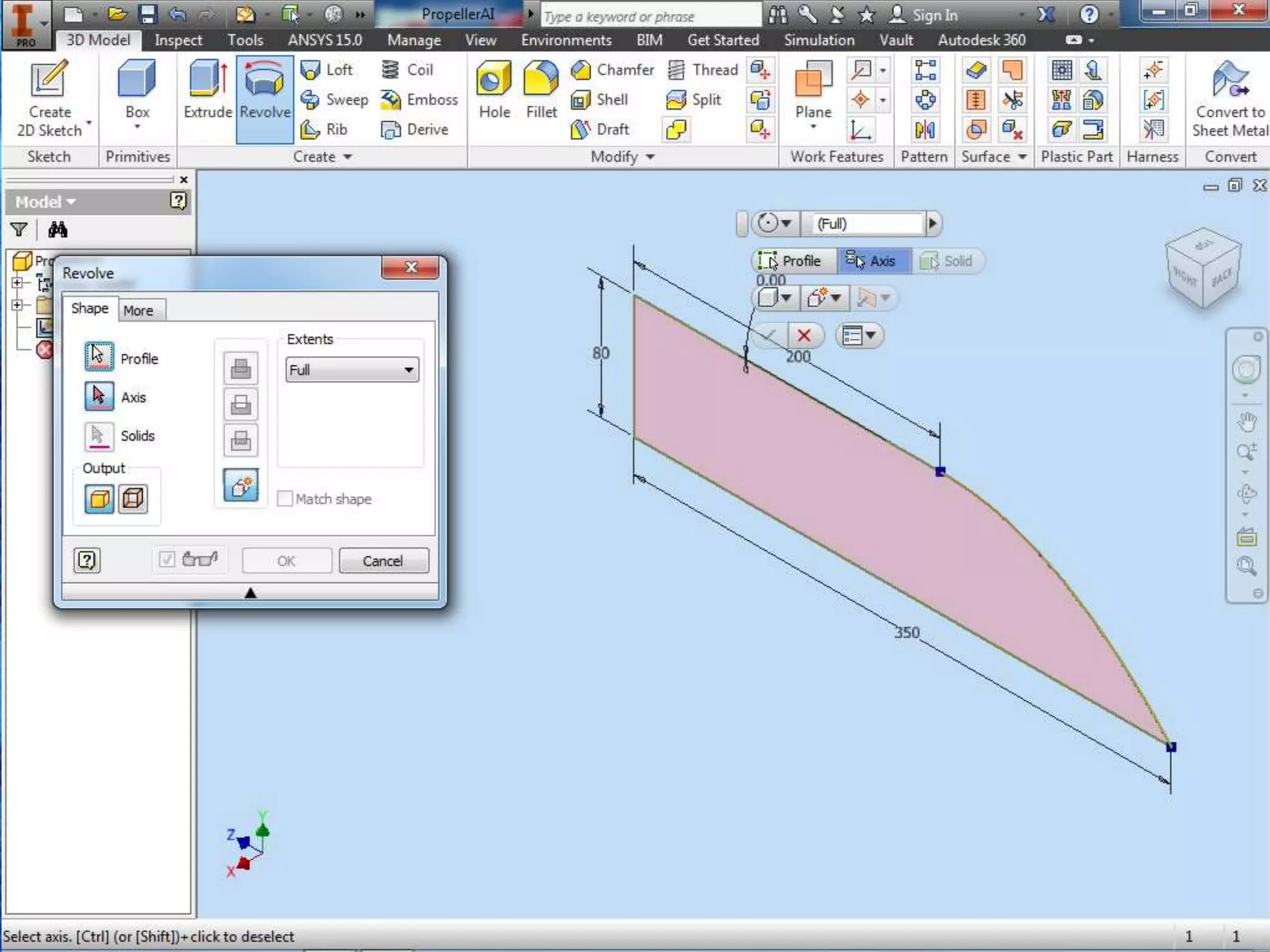The height and width of the screenshot is (952, 1270).
Task: Switch to the More tab
Action: 138,311
